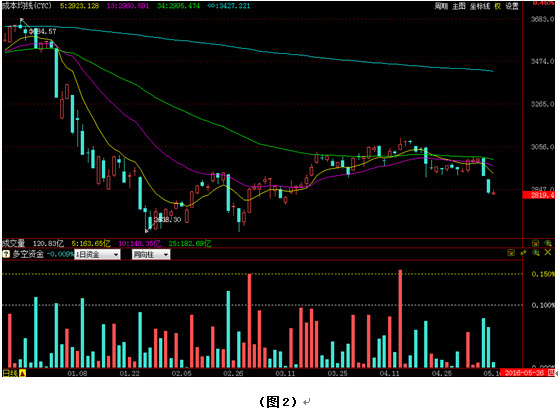Click the 日线 daily period label
Screen dimensions: 558x418
[10, 373]
